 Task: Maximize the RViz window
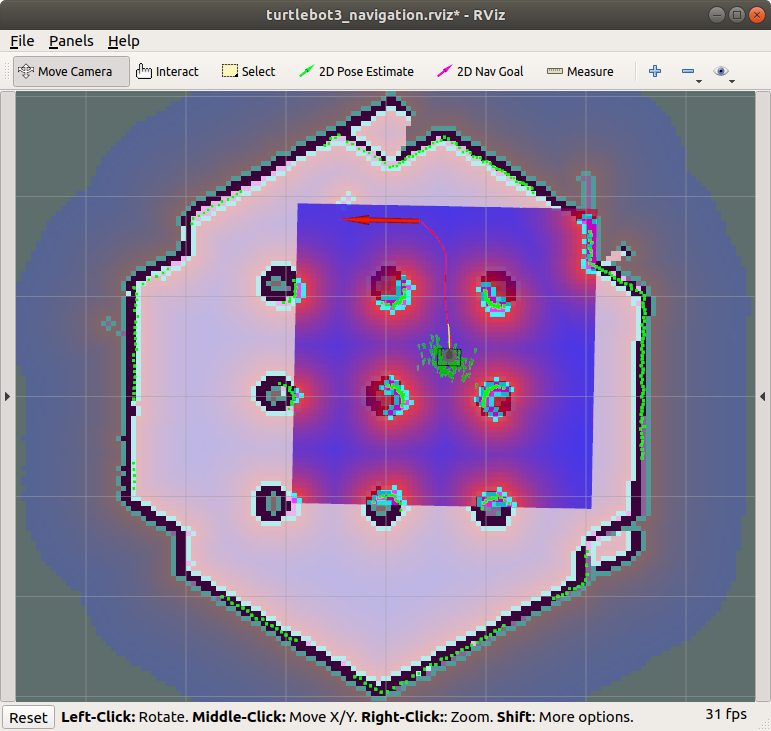(x=737, y=14)
